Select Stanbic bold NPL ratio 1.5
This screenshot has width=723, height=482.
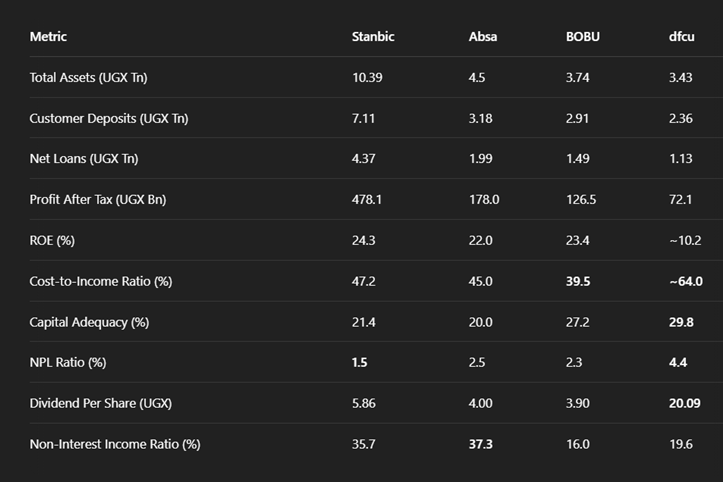pos(359,363)
